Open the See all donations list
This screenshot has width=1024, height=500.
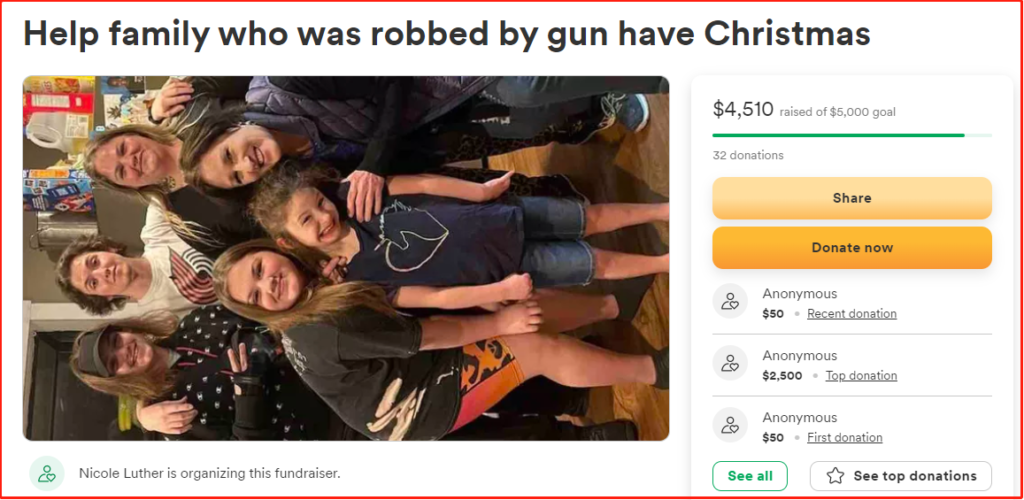(x=750, y=476)
